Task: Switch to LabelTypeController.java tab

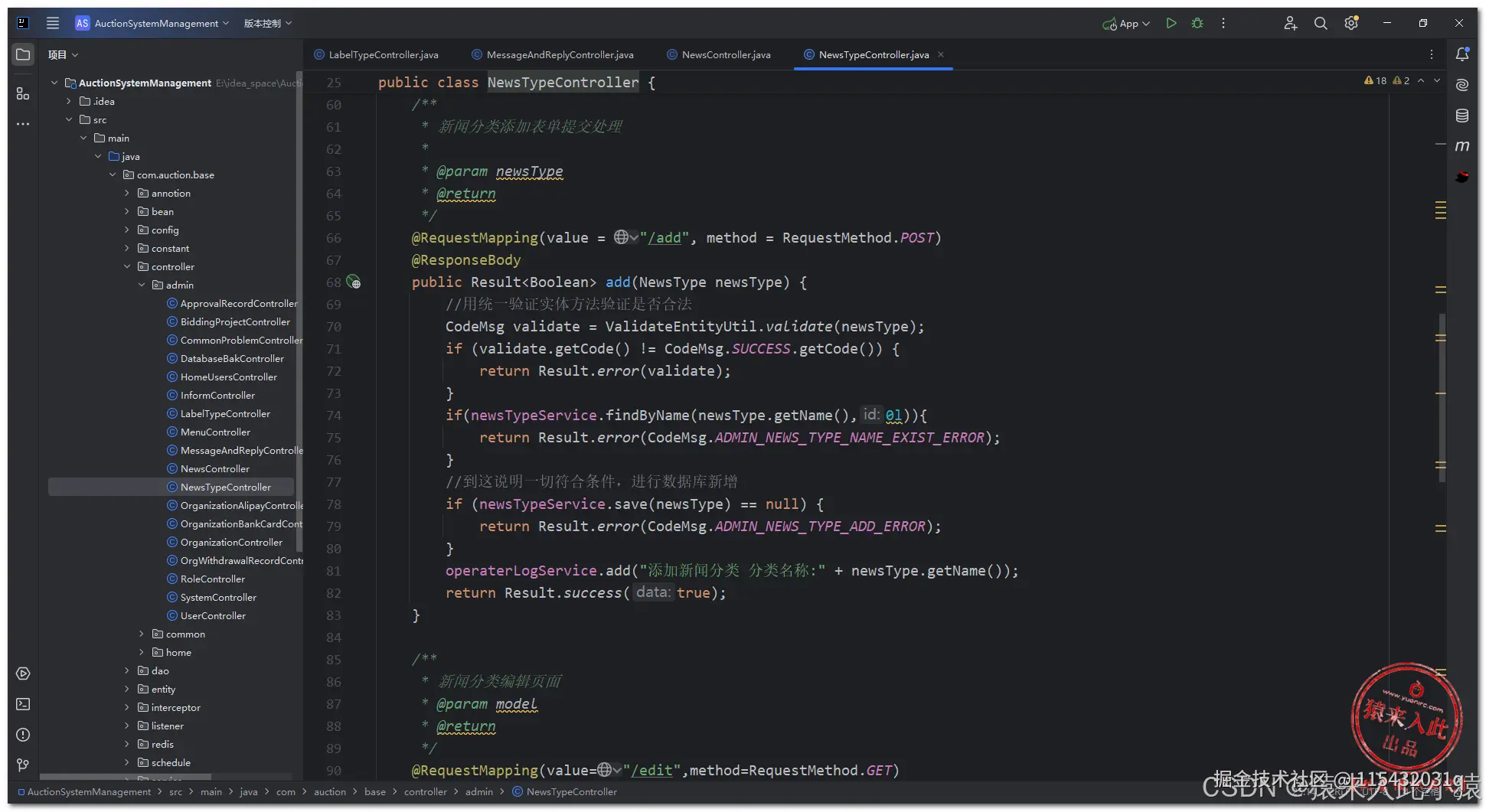Action: 376,54
